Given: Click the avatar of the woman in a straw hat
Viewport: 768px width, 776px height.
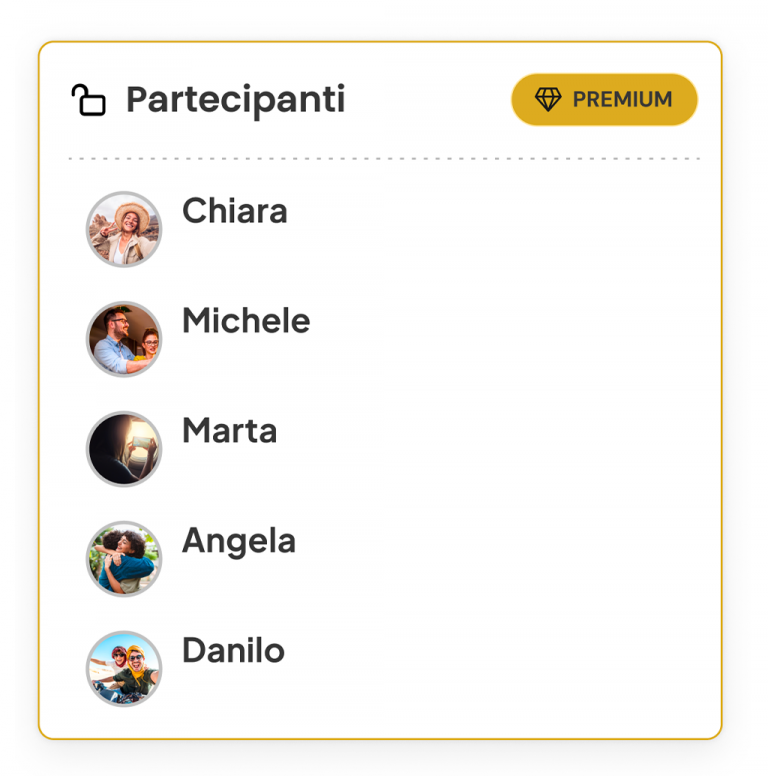Looking at the screenshot, I should point(124,229).
